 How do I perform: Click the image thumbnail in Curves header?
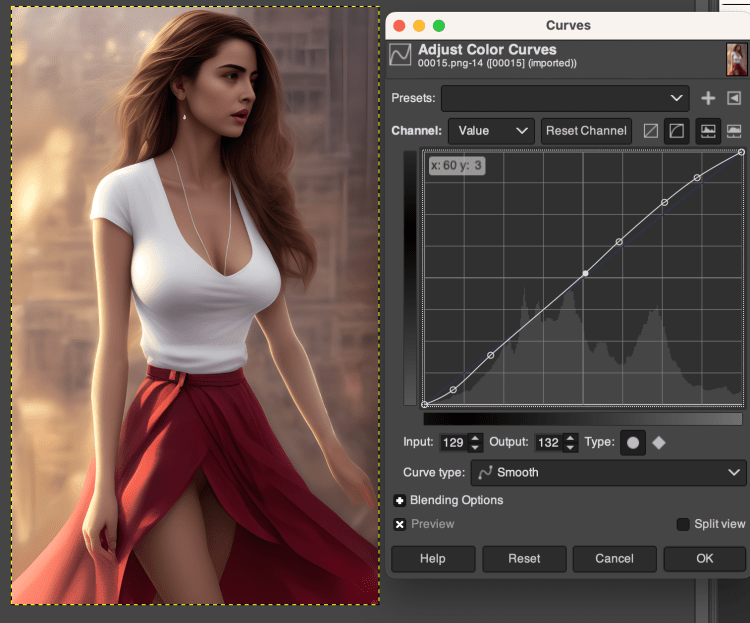pos(736,59)
